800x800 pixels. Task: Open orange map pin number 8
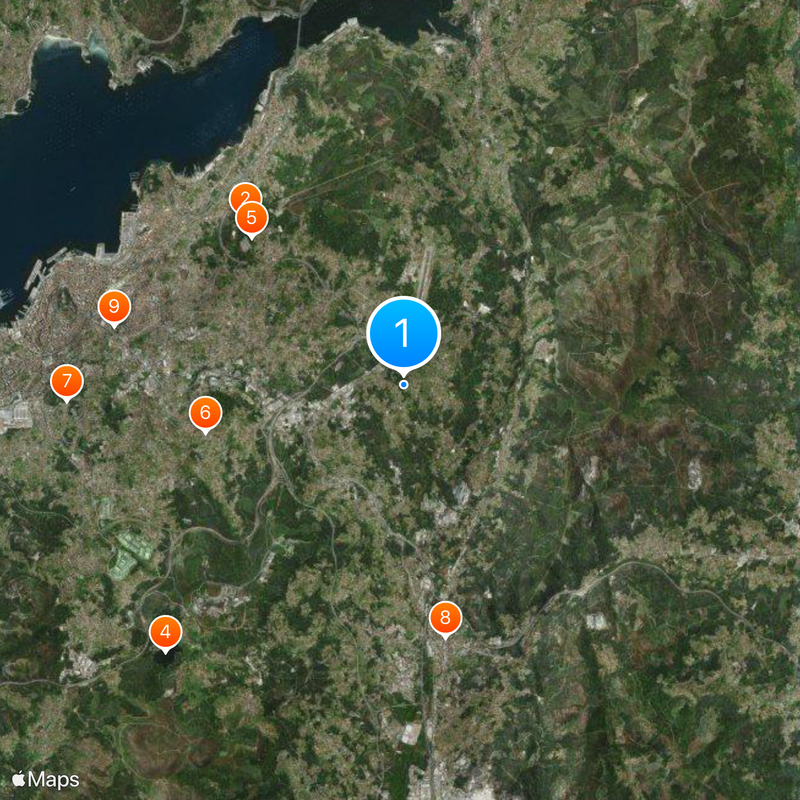click(x=445, y=618)
